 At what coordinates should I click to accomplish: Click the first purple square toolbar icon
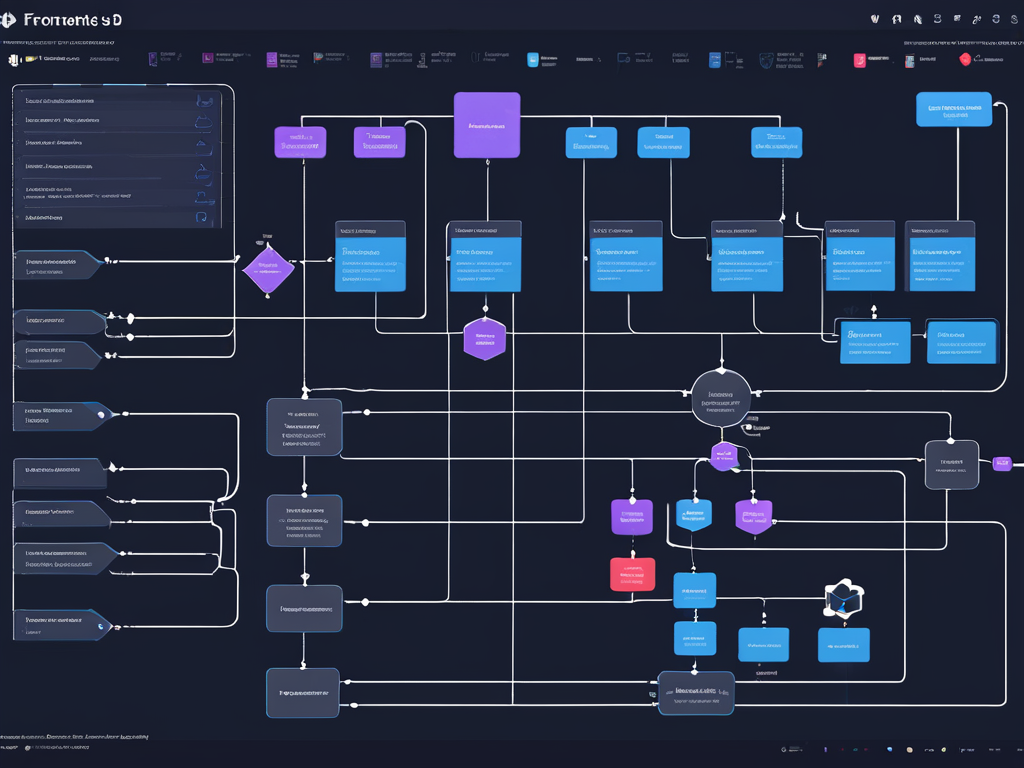click(x=153, y=60)
